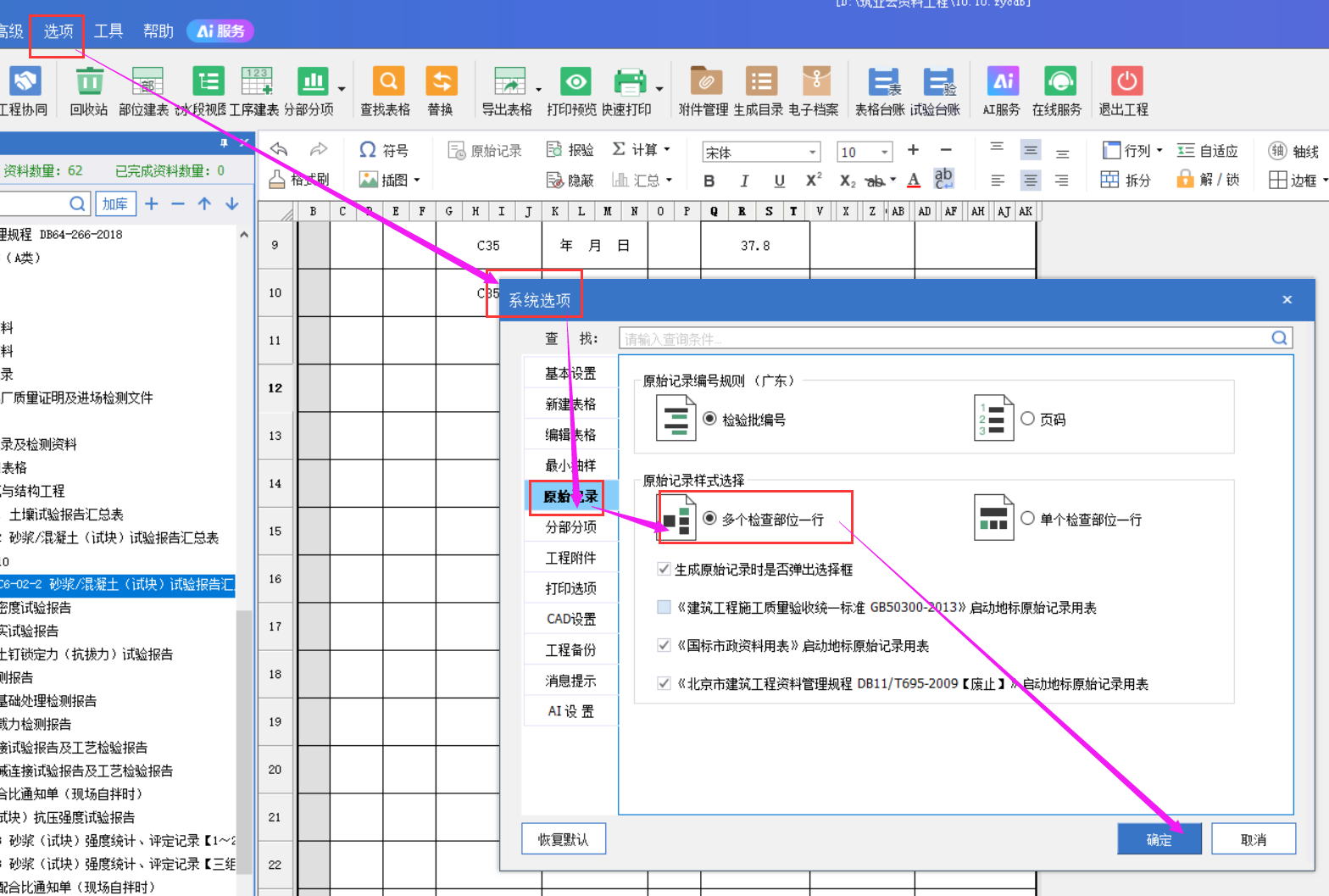The image size is (1329, 896).
Task: Underline the selected cell text
Action: pyautogui.click(x=779, y=181)
